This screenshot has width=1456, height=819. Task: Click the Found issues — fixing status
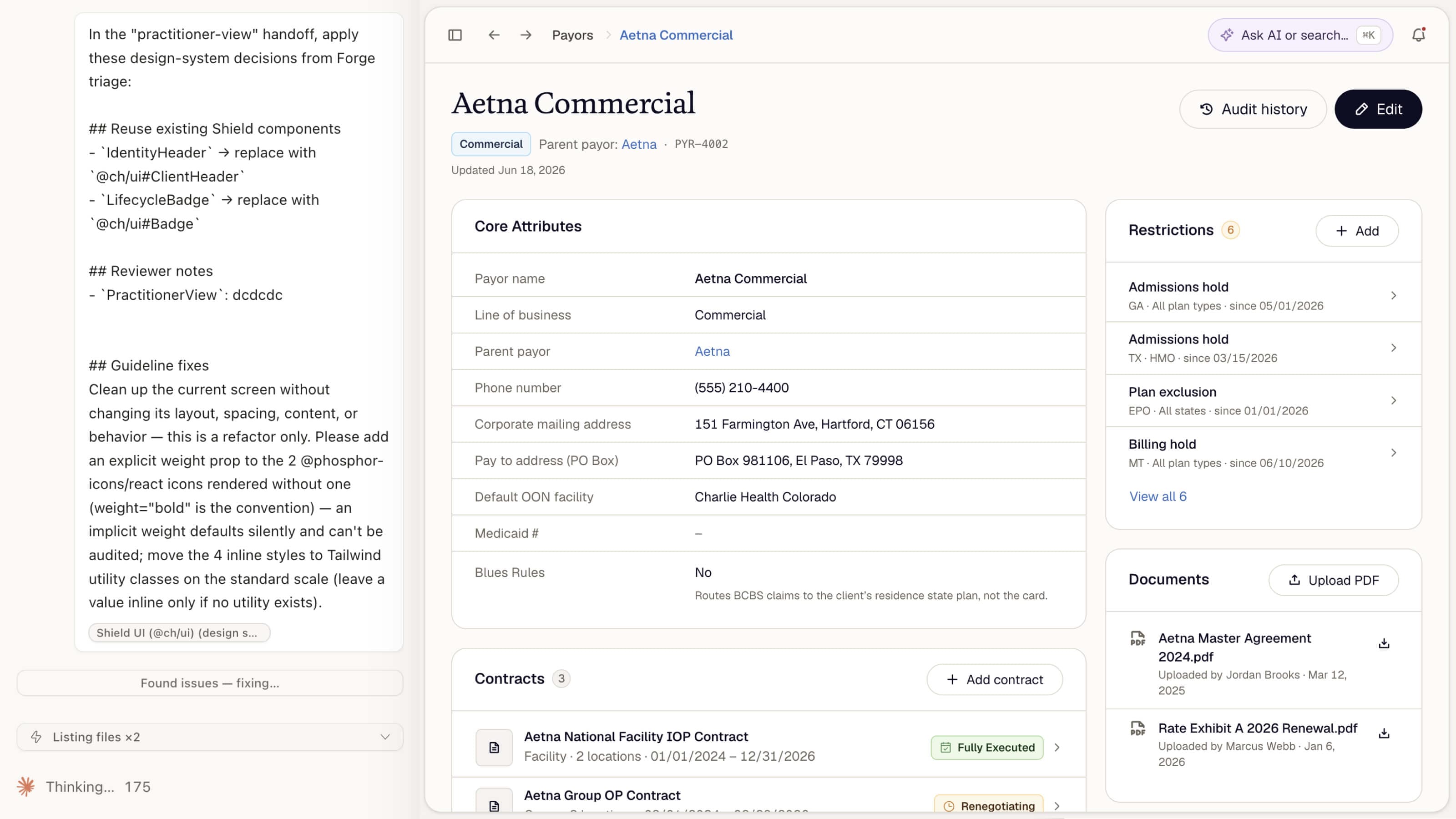[210, 683]
